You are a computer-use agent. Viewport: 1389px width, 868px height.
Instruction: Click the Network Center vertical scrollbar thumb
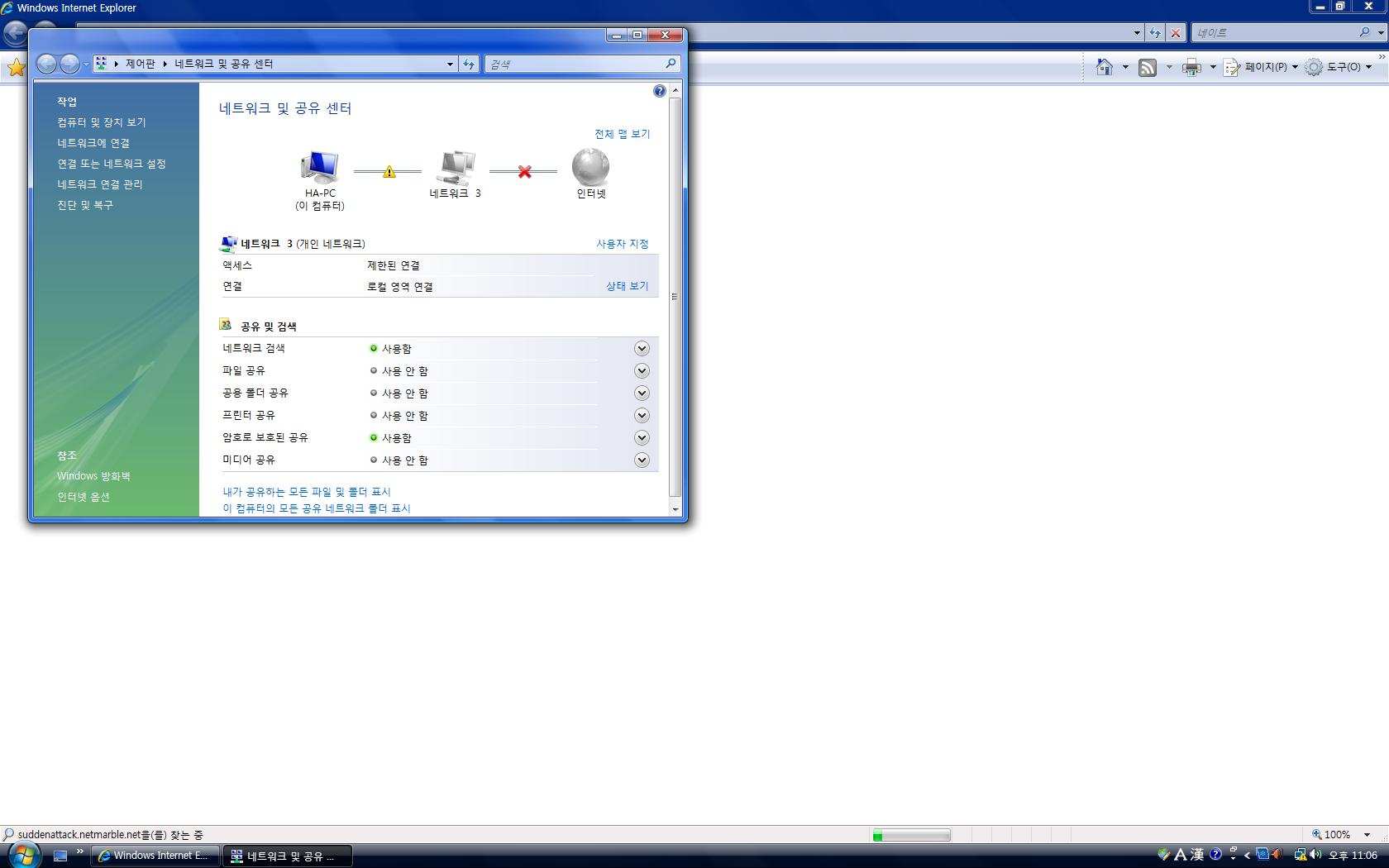coord(675,296)
